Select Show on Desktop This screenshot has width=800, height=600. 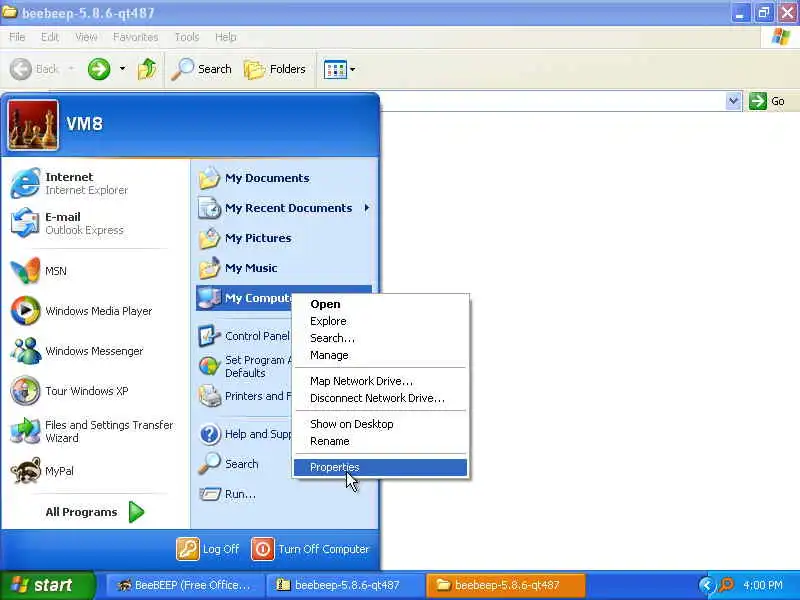(x=380, y=424)
